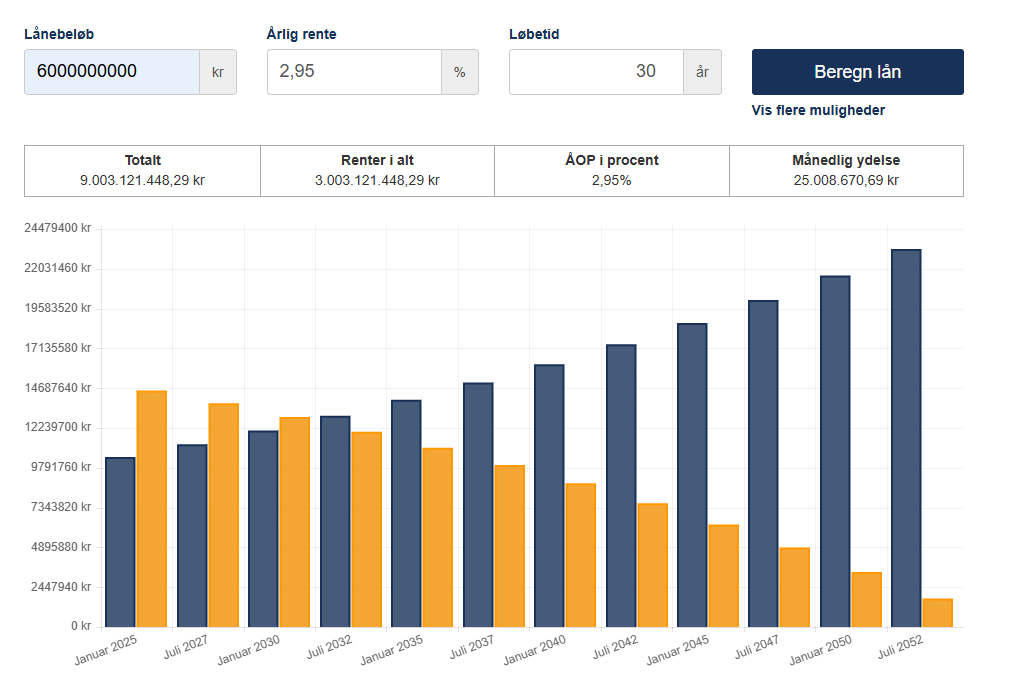Select the ÅOP i procent summary cell
The width and height of the screenshot is (1010, 699).
612,171
